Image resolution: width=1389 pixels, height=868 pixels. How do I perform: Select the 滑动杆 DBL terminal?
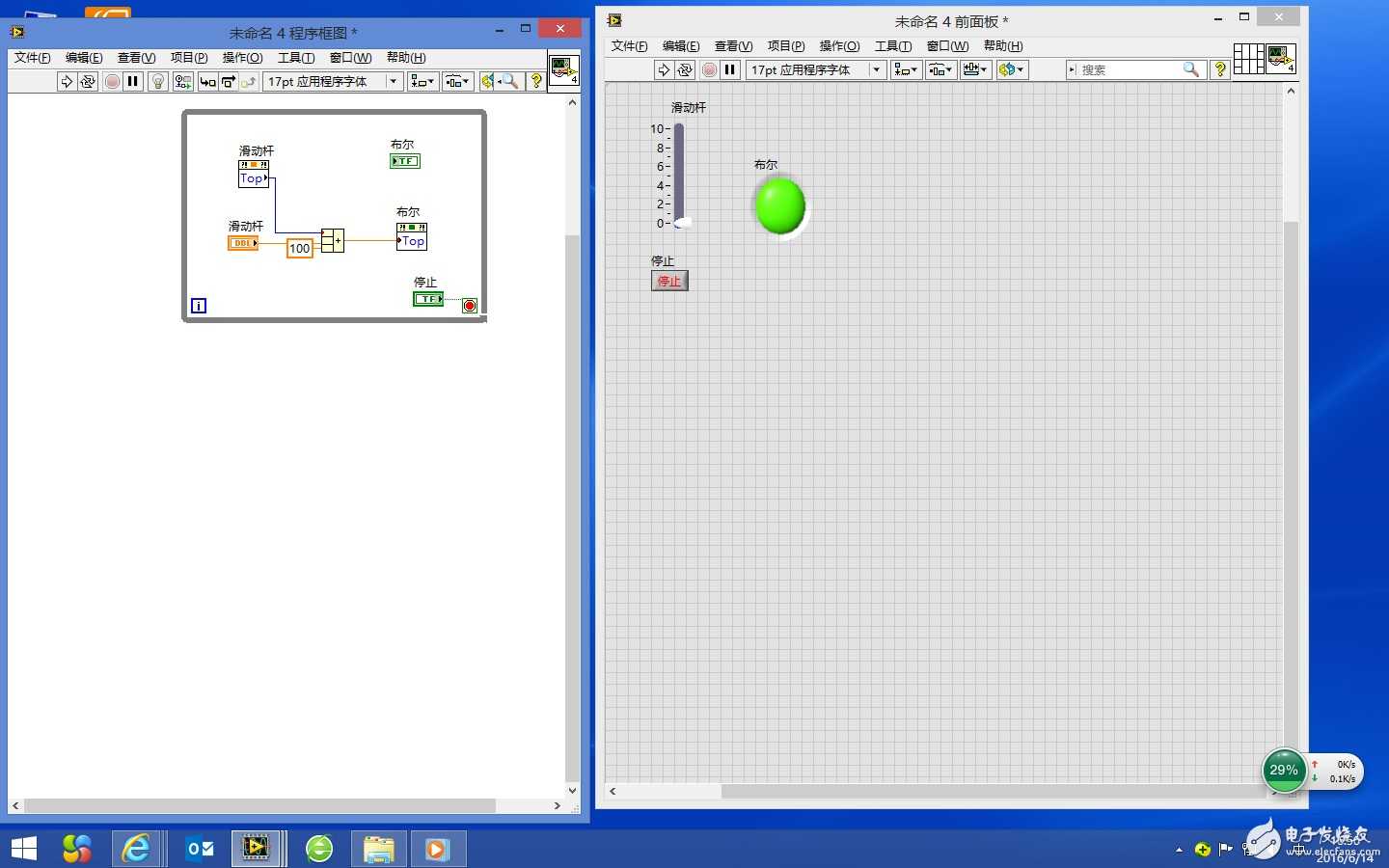tap(243, 243)
